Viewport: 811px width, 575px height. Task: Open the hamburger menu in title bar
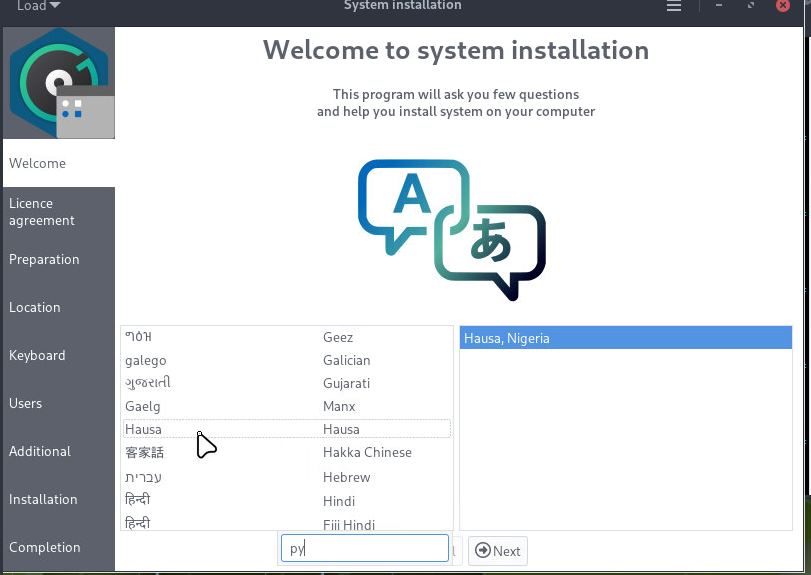pyautogui.click(x=673, y=6)
